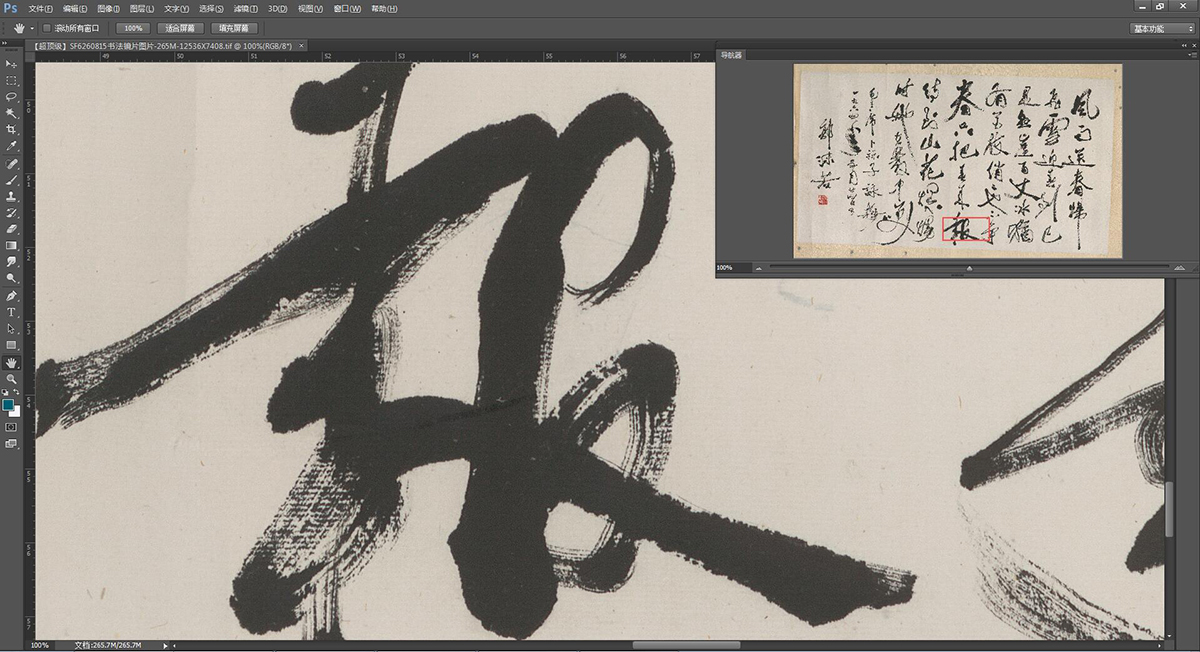Click the background color swatch

[x=15, y=411]
